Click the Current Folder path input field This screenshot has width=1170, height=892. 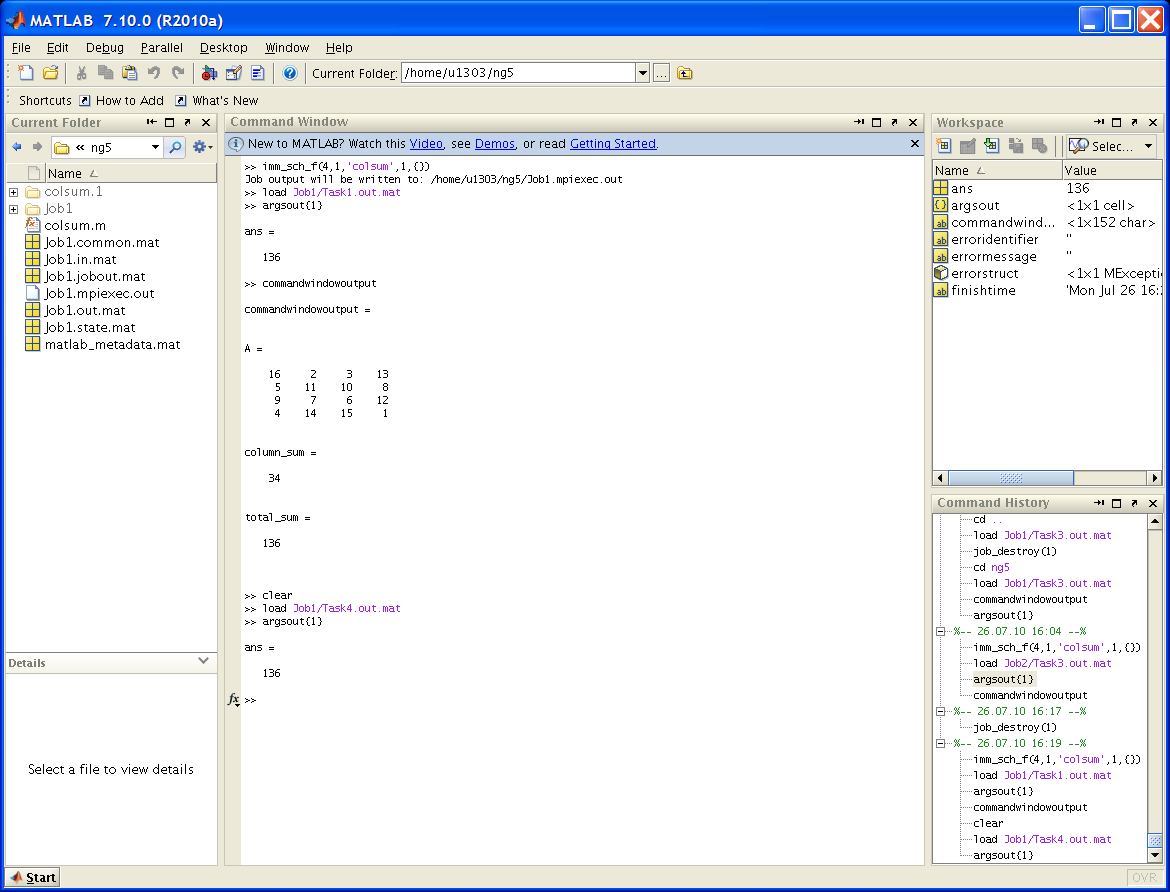[x=519, y=73]
